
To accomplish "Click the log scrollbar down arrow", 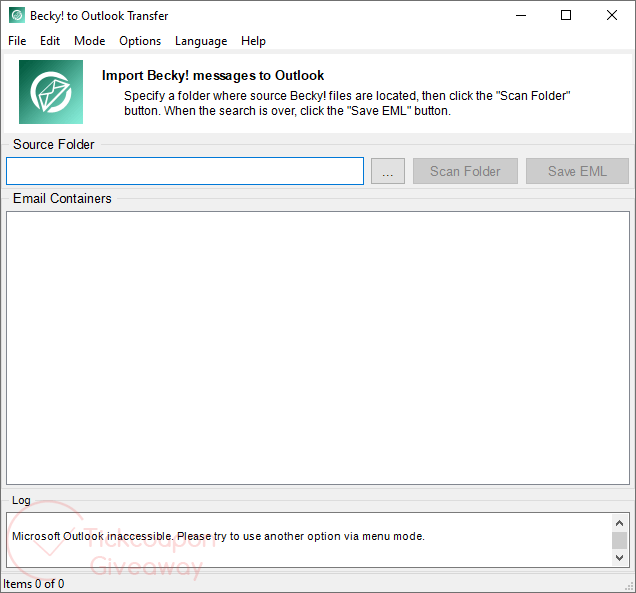I will pos(619,558).
